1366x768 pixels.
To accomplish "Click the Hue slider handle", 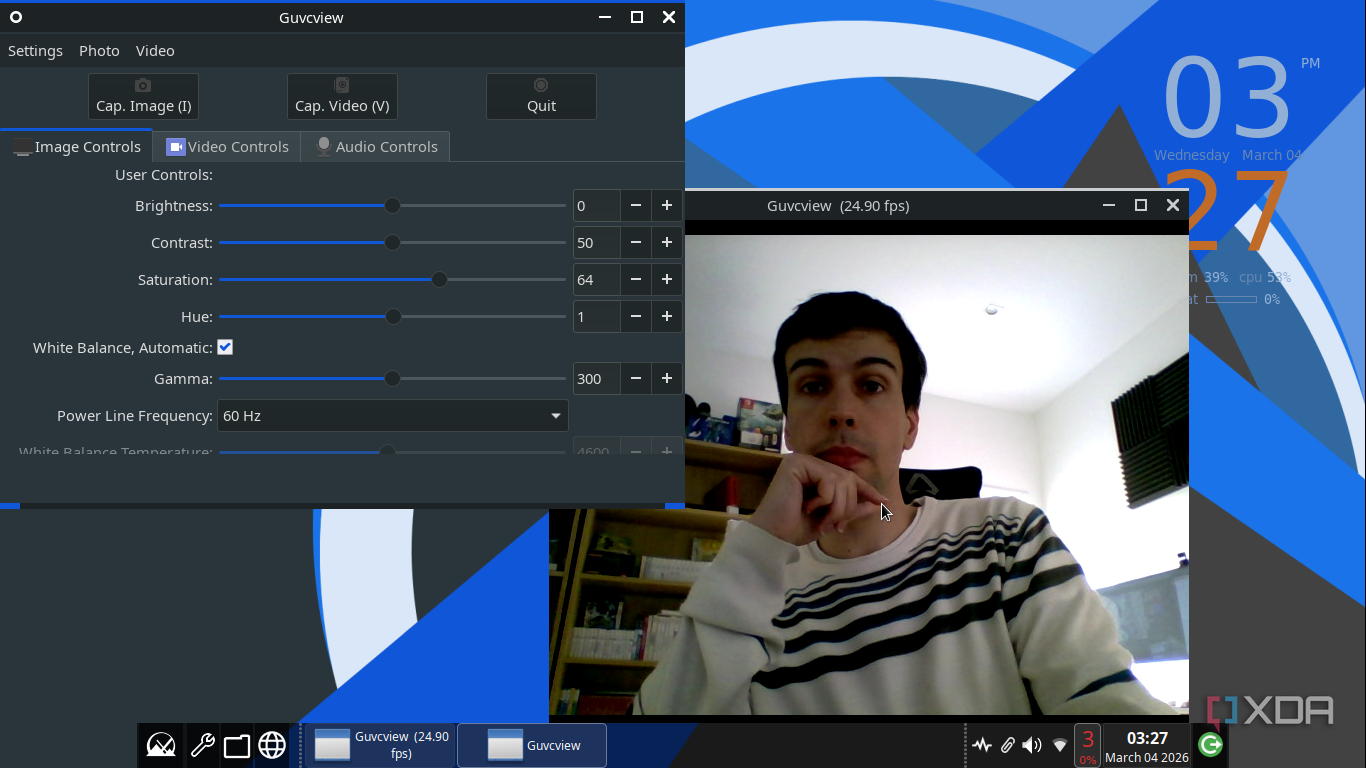I will [x=393, y=317].
